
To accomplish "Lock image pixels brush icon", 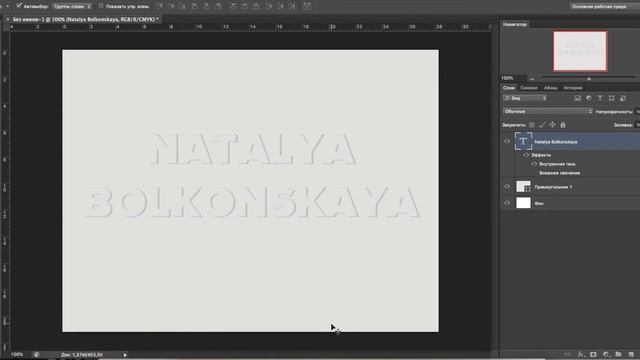I will pyautogui.click(x=542, y=125).
